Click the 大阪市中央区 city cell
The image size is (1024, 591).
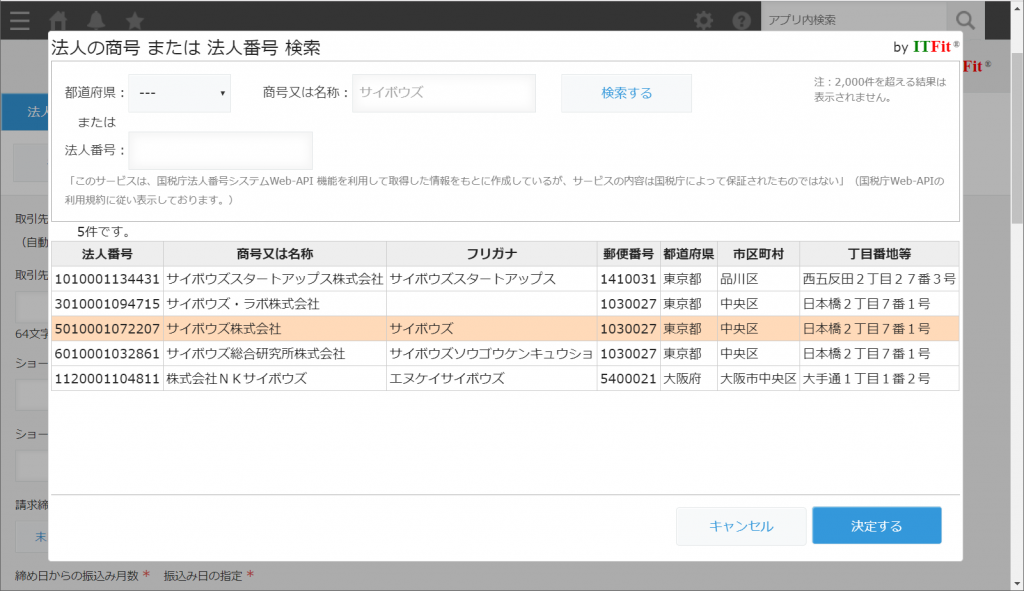click(x=758, y=378)
